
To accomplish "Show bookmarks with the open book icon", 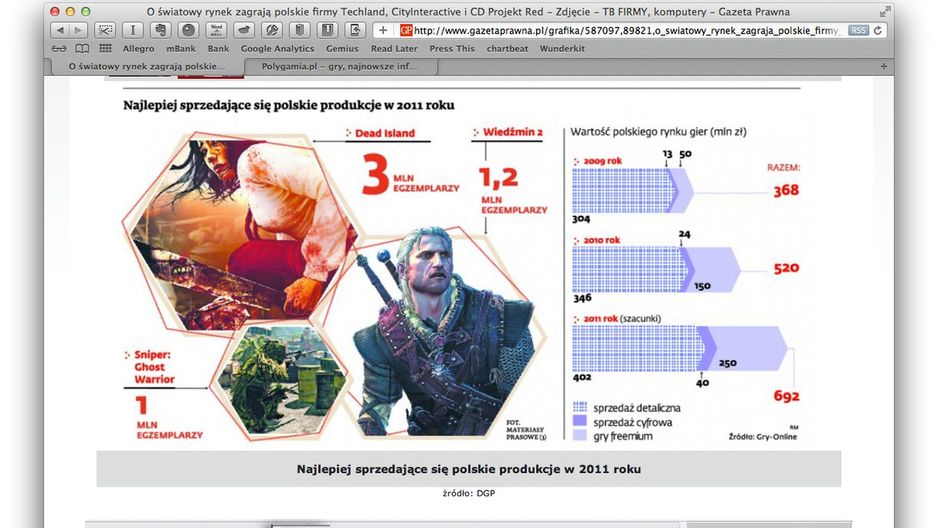I will click(x=82, y=48).
